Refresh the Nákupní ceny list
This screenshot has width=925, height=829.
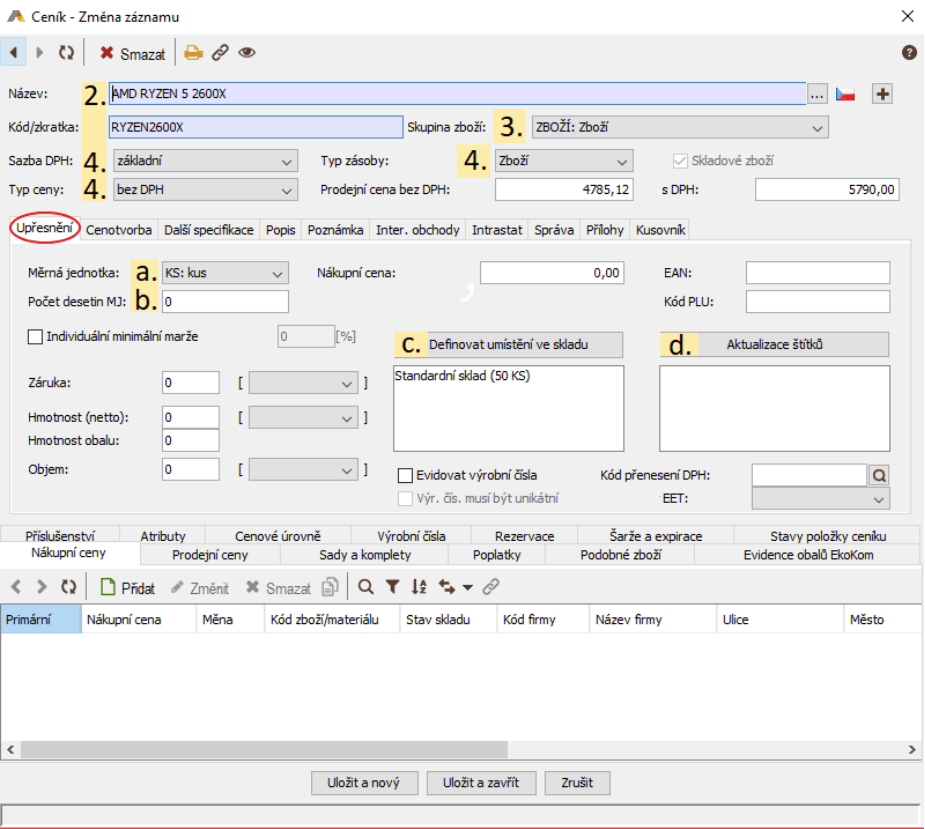tap(68, 586)
